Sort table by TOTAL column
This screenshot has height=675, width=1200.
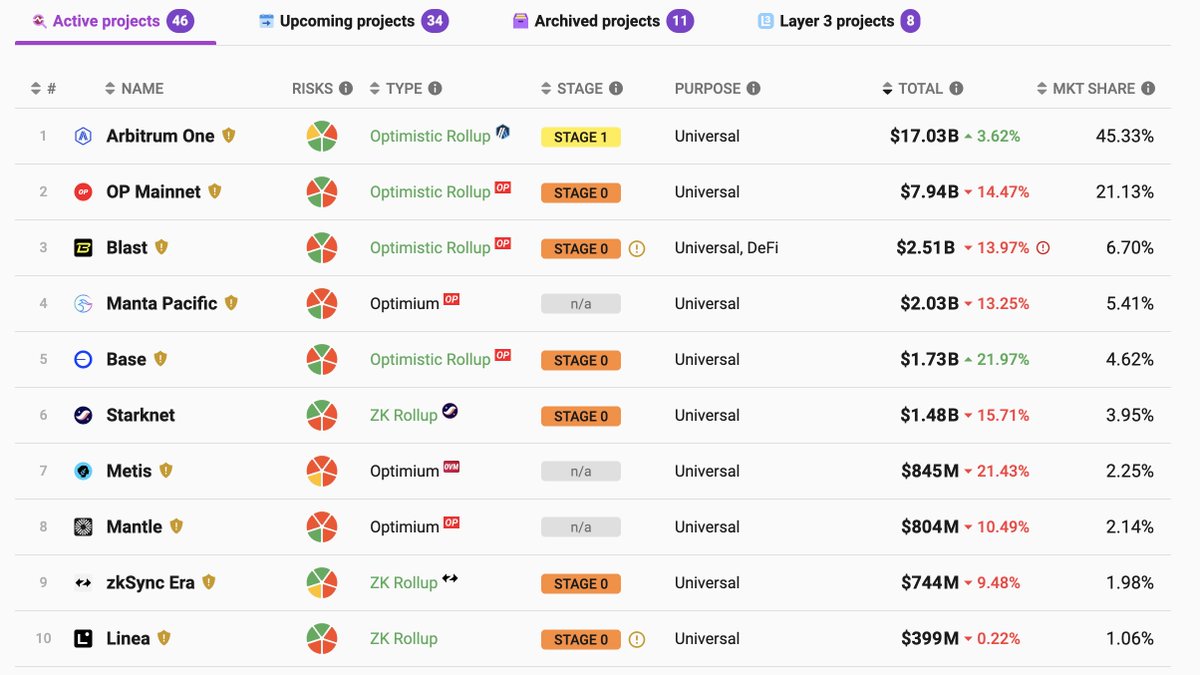pyautogui.click(x=912, y=88)
